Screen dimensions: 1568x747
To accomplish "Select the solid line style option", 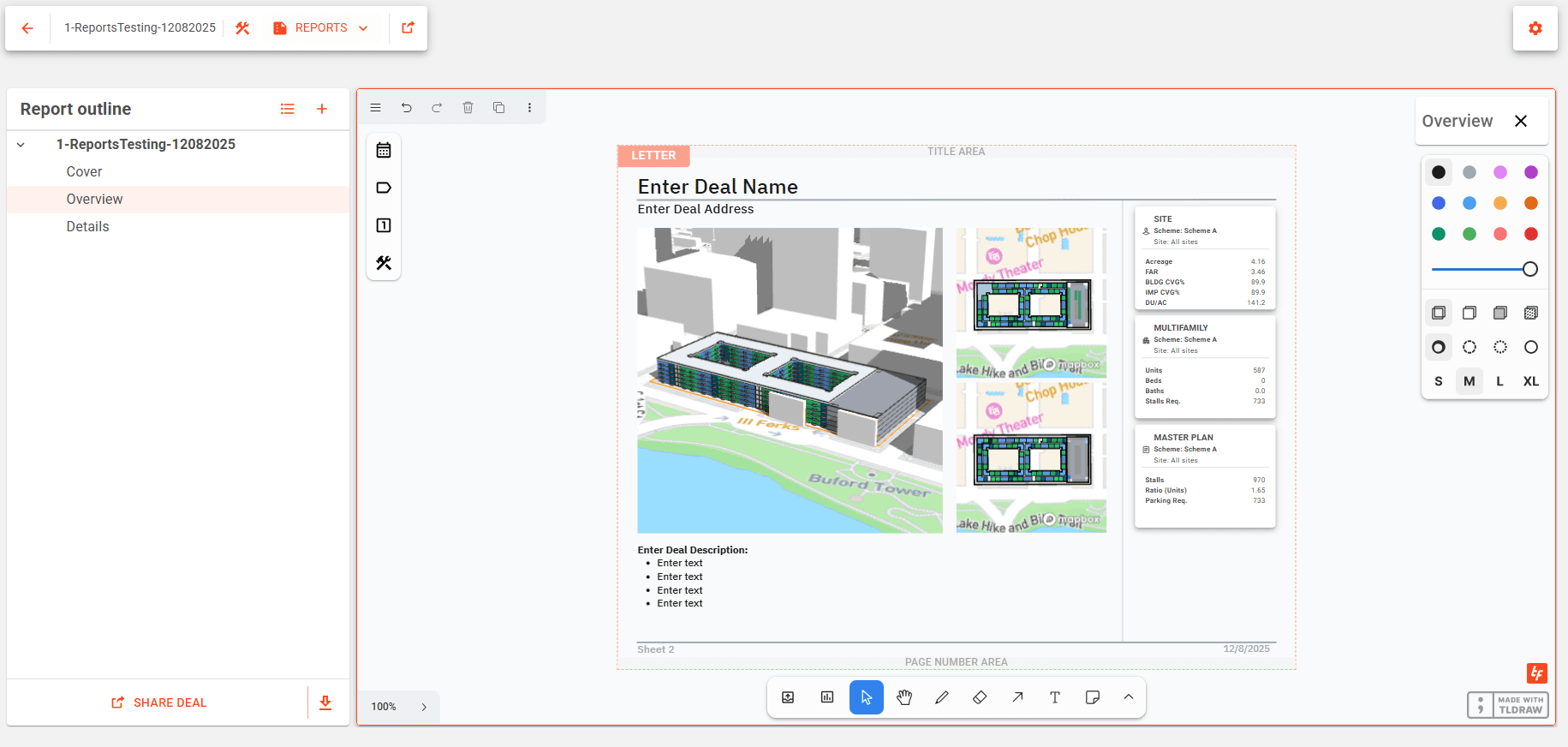I will (1531, 347).
